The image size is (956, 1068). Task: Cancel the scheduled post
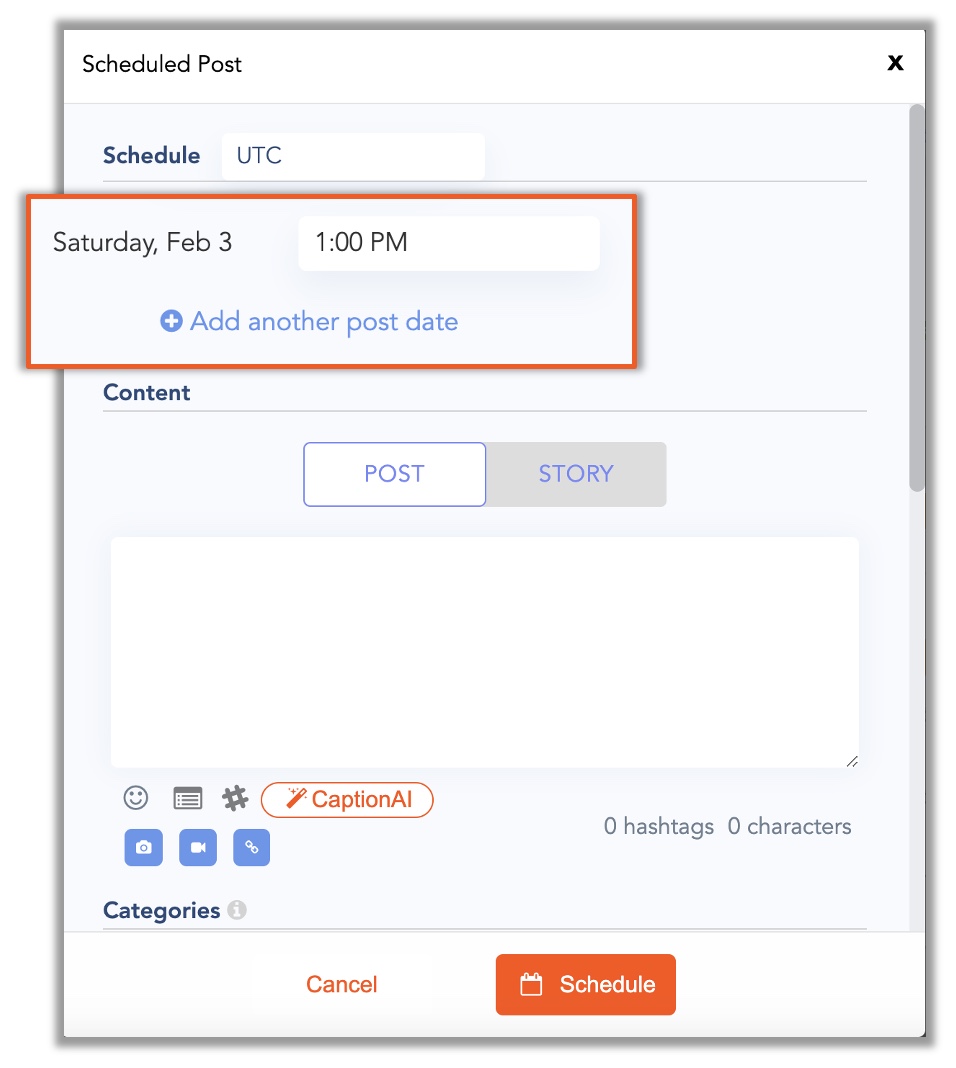(x=341, y=984)
